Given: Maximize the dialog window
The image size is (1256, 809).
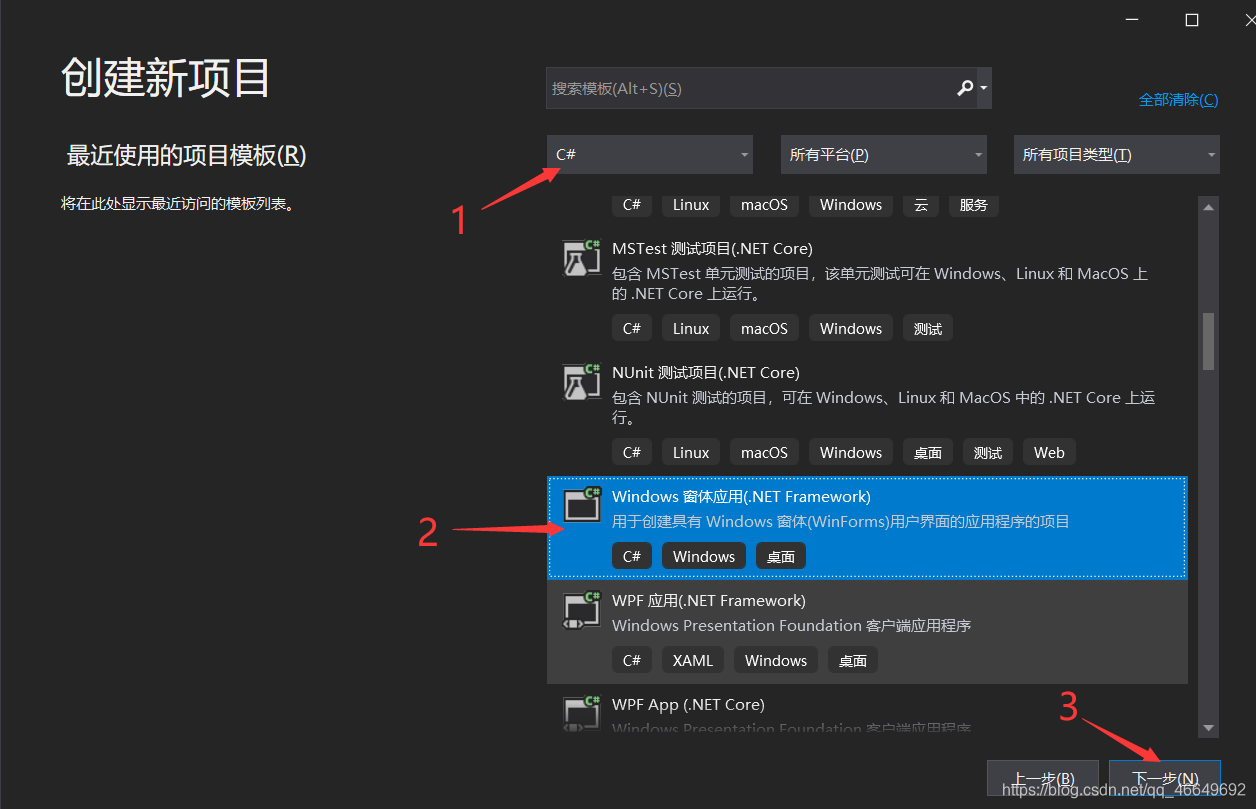Looking at the screenshot, I should pyautogui.click(x=1192, y=20).
